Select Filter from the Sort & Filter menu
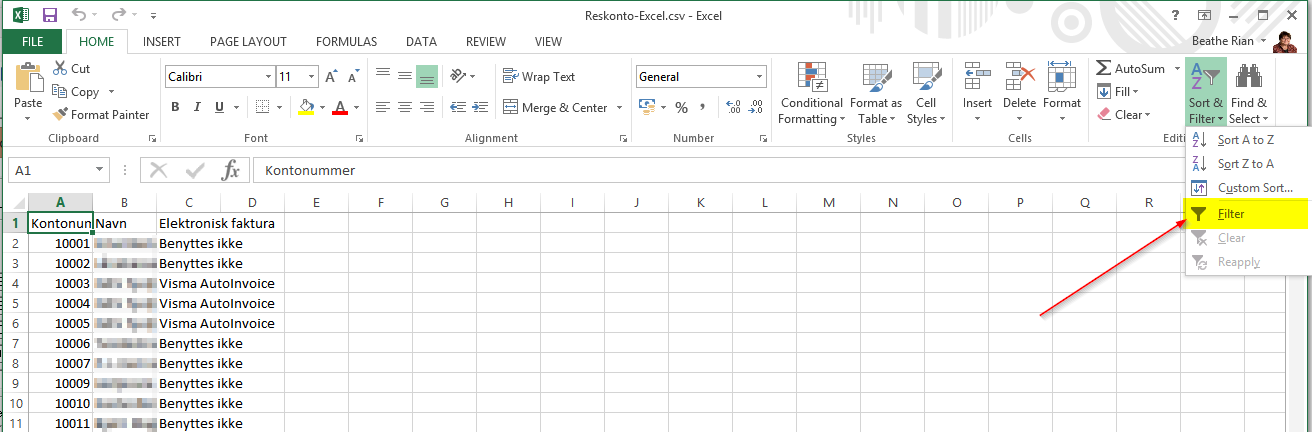This screenshot has width=1312, height=432. [1230, 214]
